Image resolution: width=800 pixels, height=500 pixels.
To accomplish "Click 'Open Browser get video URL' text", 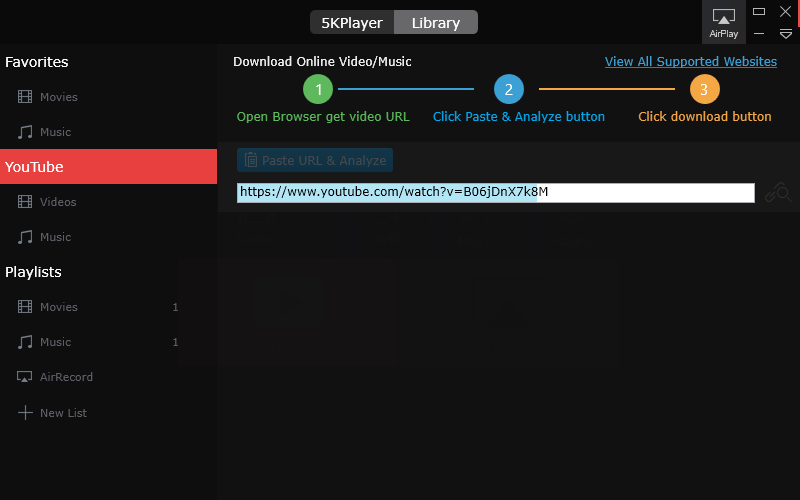I will point(323,117).
